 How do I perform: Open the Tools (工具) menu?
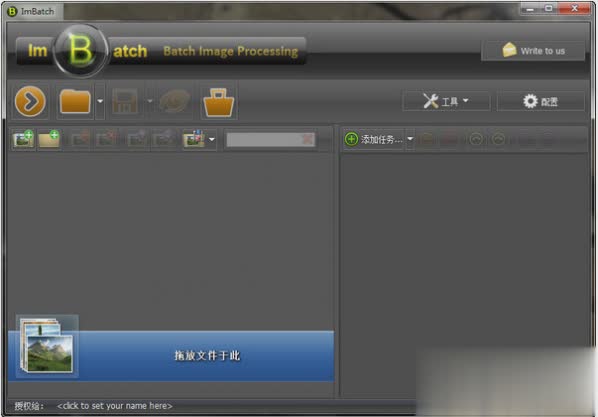[446, 101]
